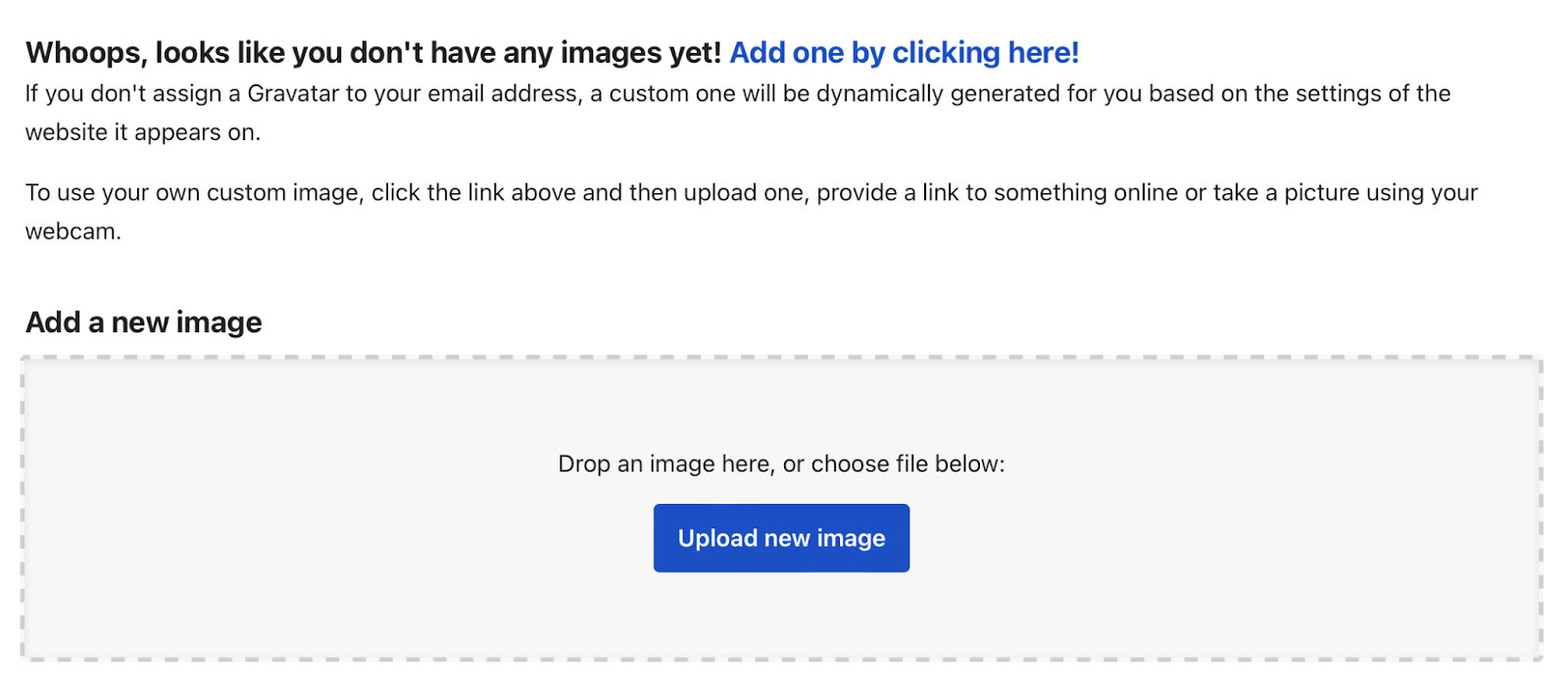Click the word 'webcam.' ending the second paragraph

click(x=73, y=232)
